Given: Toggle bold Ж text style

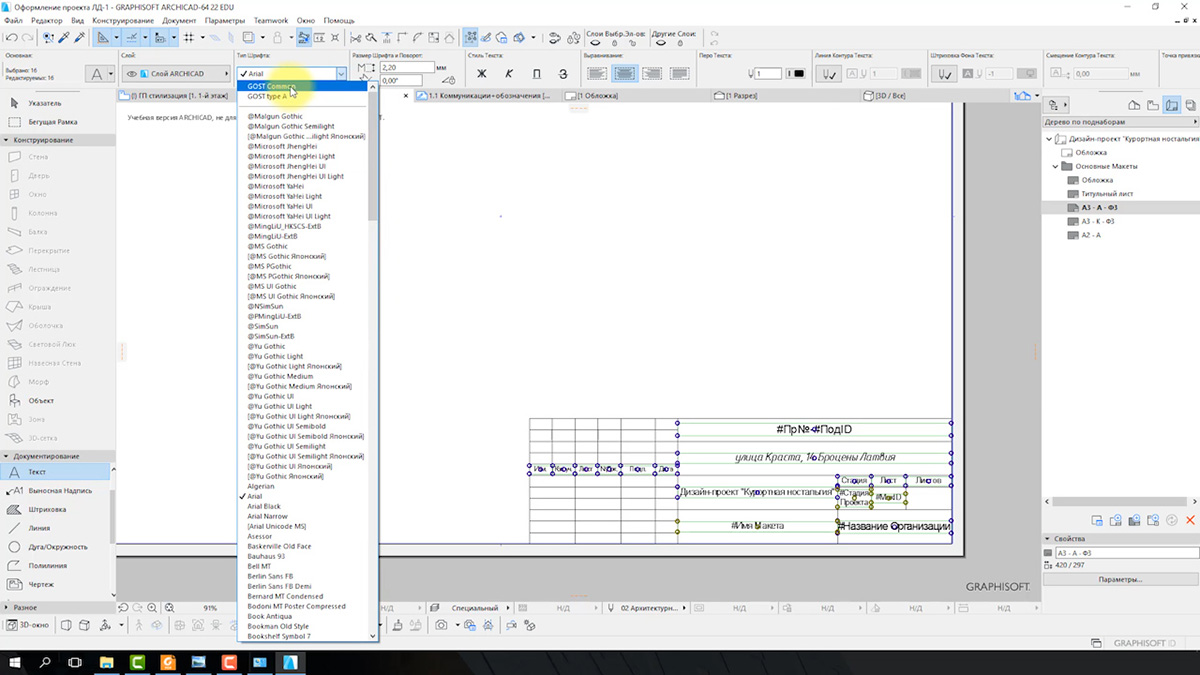Looking at the screenshot, I should click(481, 74).
